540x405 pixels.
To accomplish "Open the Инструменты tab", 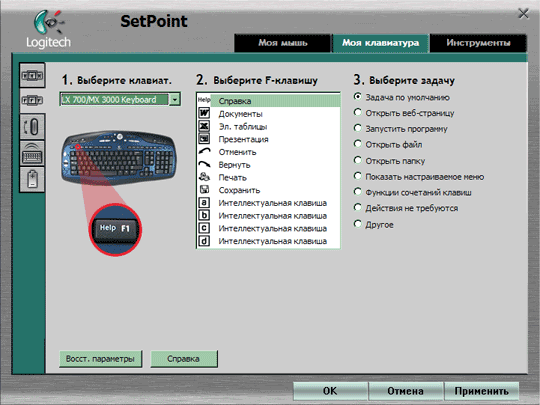I will click(x=478, y=43).
